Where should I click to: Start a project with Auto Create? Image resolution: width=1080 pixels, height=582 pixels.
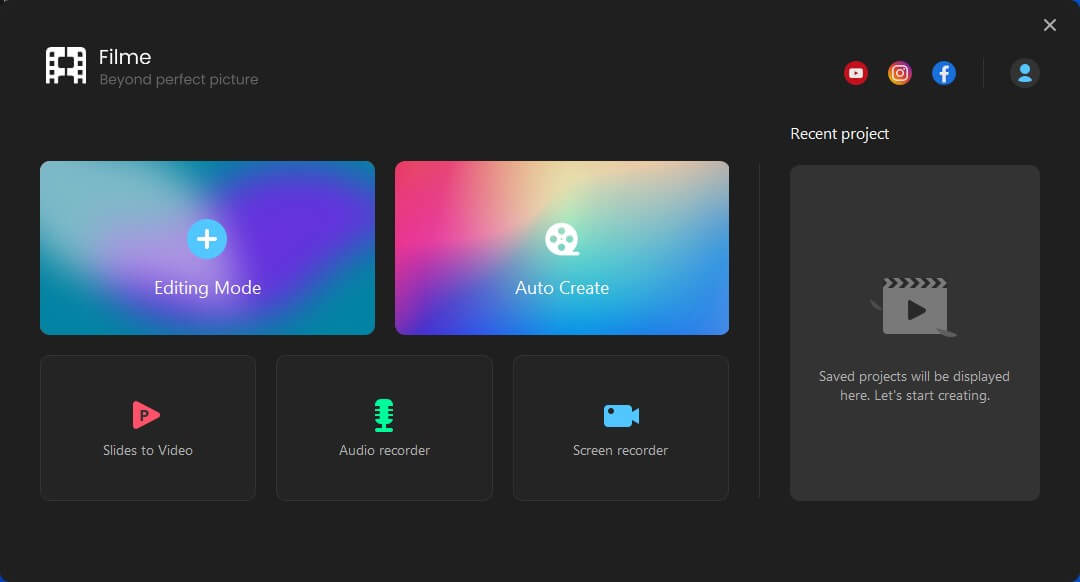click(x=561, y=287)
